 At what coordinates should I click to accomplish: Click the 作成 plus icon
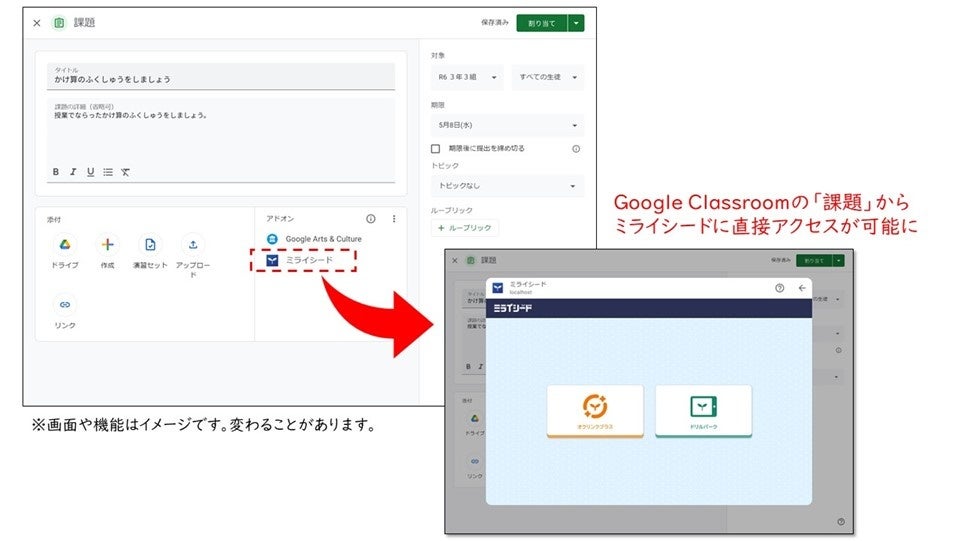coord(107,244)
